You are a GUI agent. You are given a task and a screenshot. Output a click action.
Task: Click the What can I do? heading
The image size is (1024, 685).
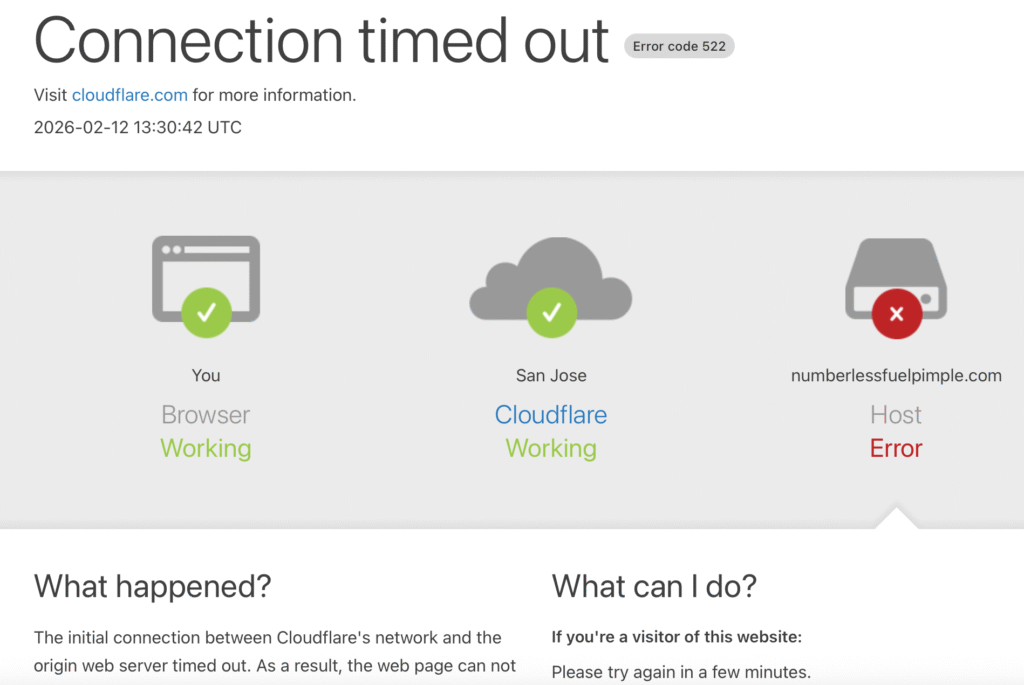pyautogui.click(x=654, y=586)
